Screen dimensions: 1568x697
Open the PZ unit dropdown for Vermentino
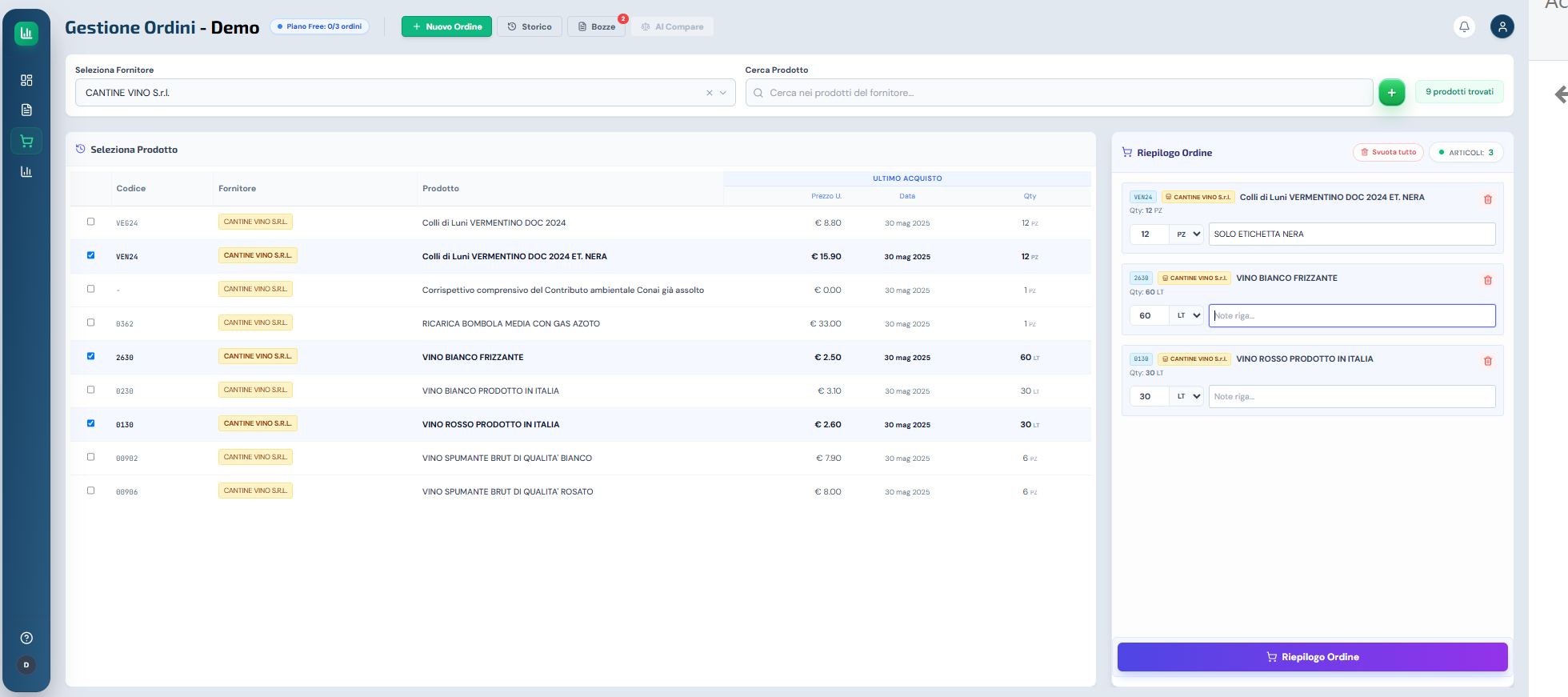click(1186, 234)
